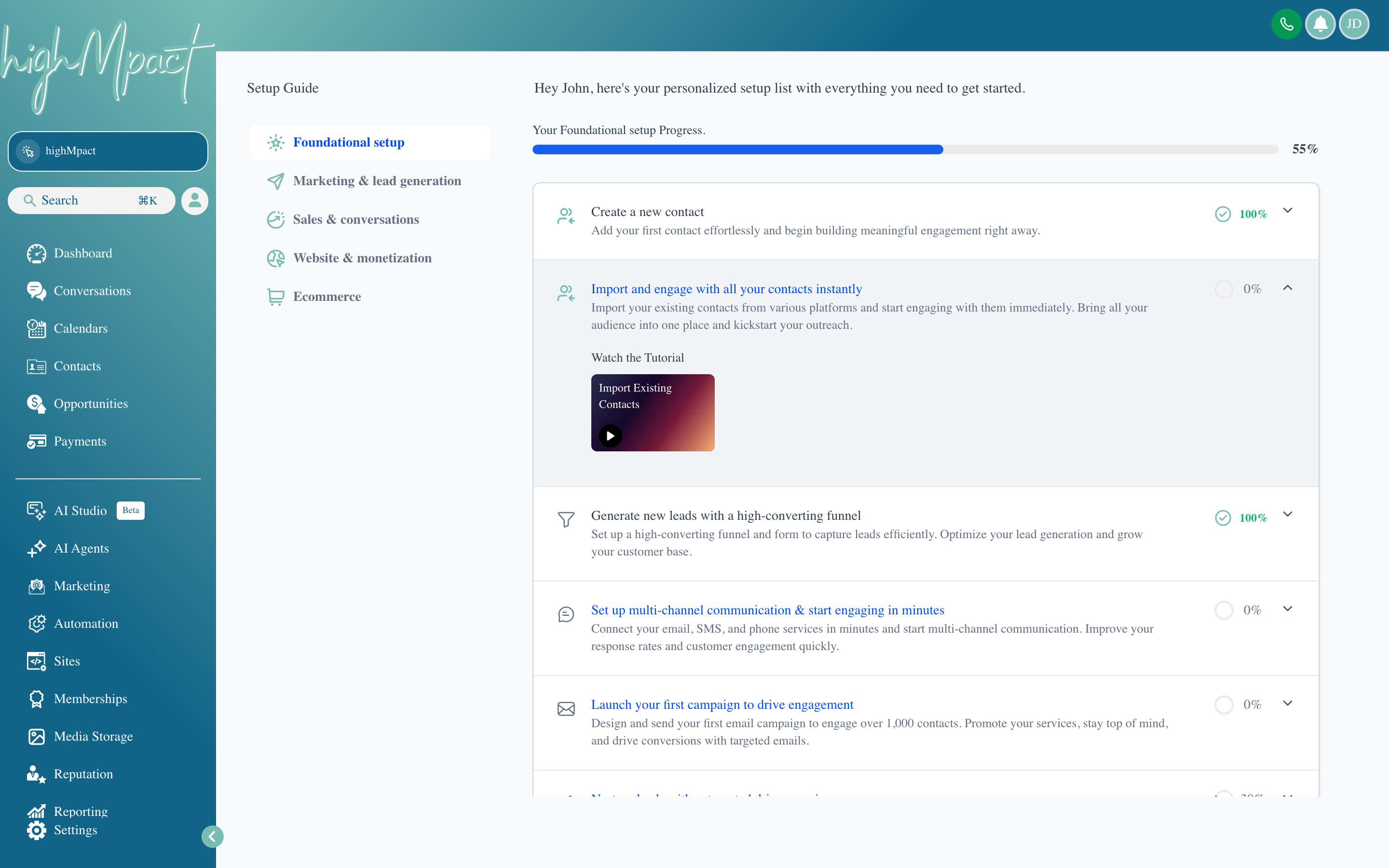Click the completed check circle for Generate new leads
The width and height of the screenshot is (1389, 868).
pos(1223,518)
